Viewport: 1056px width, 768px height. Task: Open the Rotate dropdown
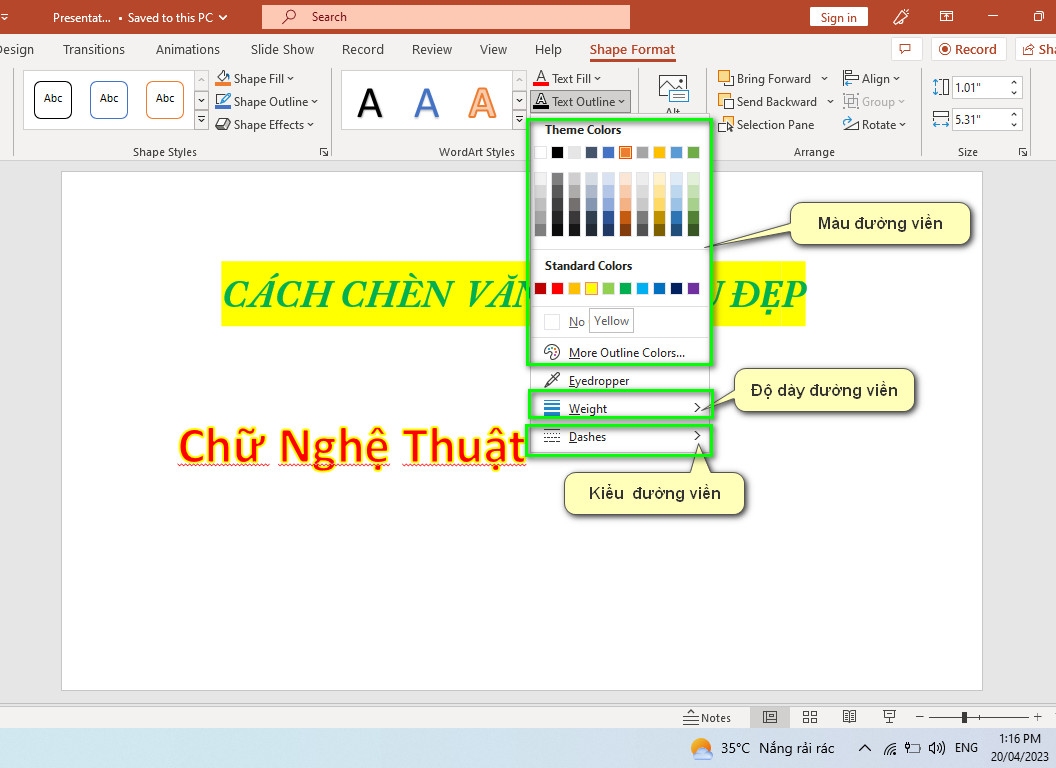click(x=874, y=125)
